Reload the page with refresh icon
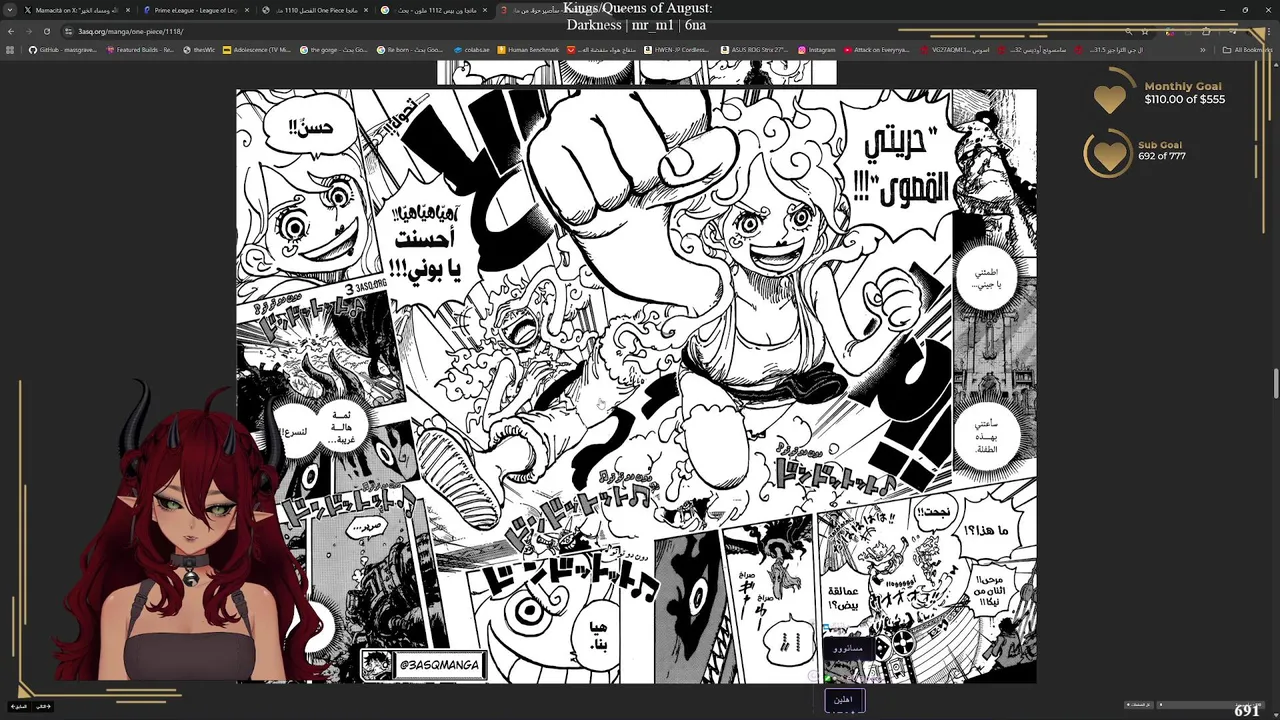The width and height of the screenshot is (1280, 720). tap(46, 31)
